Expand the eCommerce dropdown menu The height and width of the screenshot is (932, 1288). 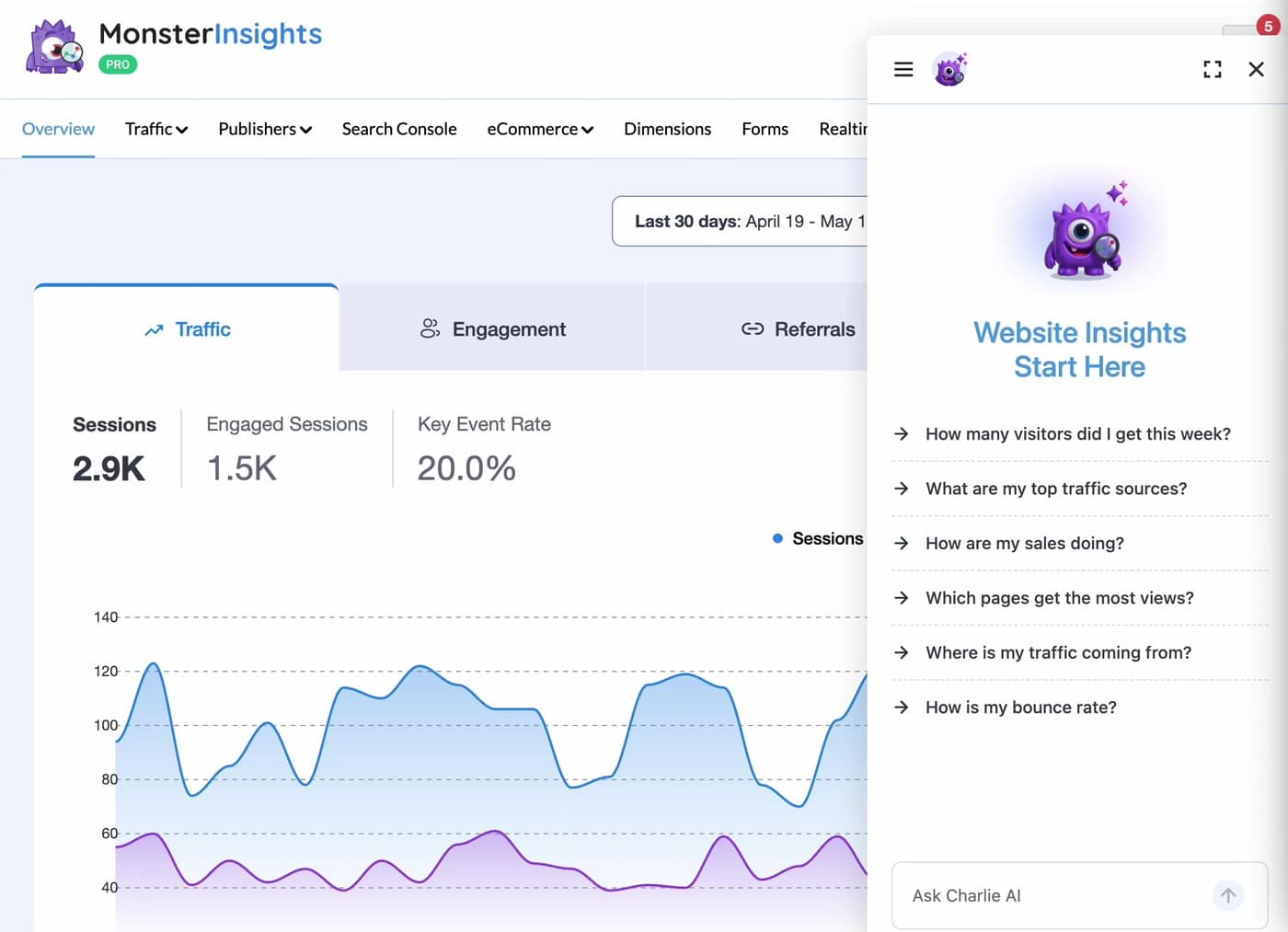point(540,129)
